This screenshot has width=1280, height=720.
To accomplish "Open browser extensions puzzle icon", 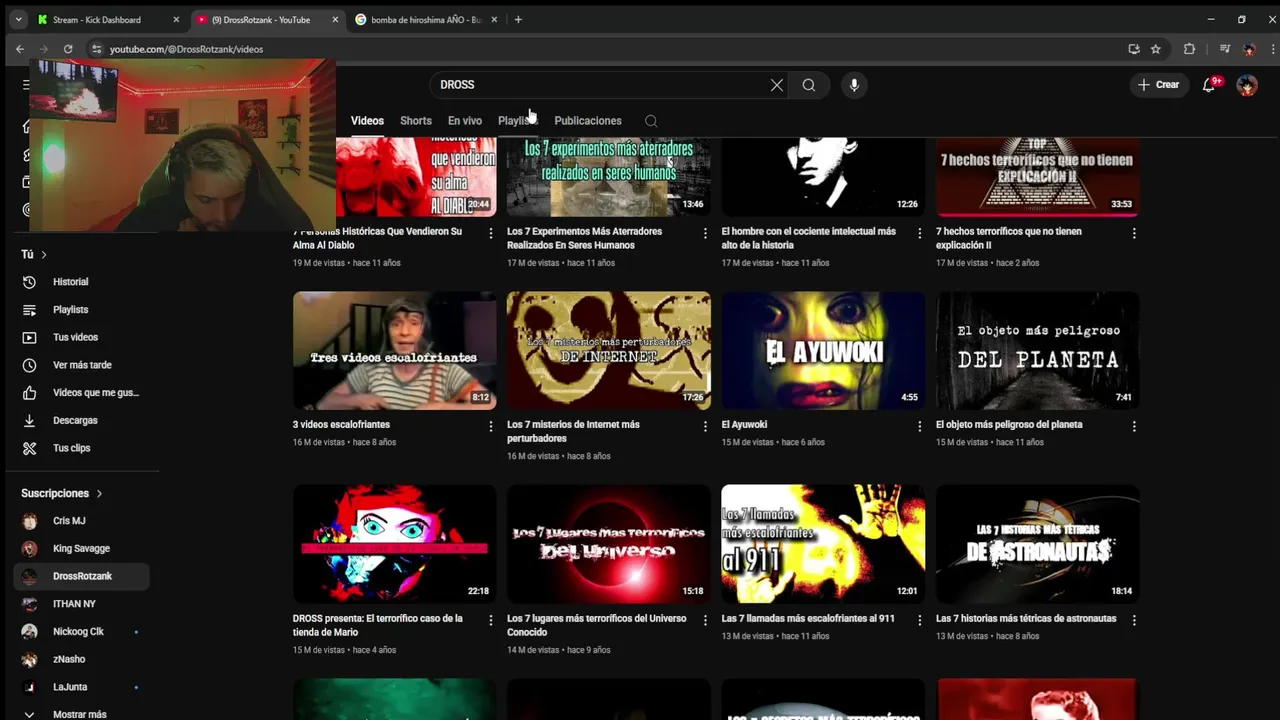I will [x=1189, y=49].
